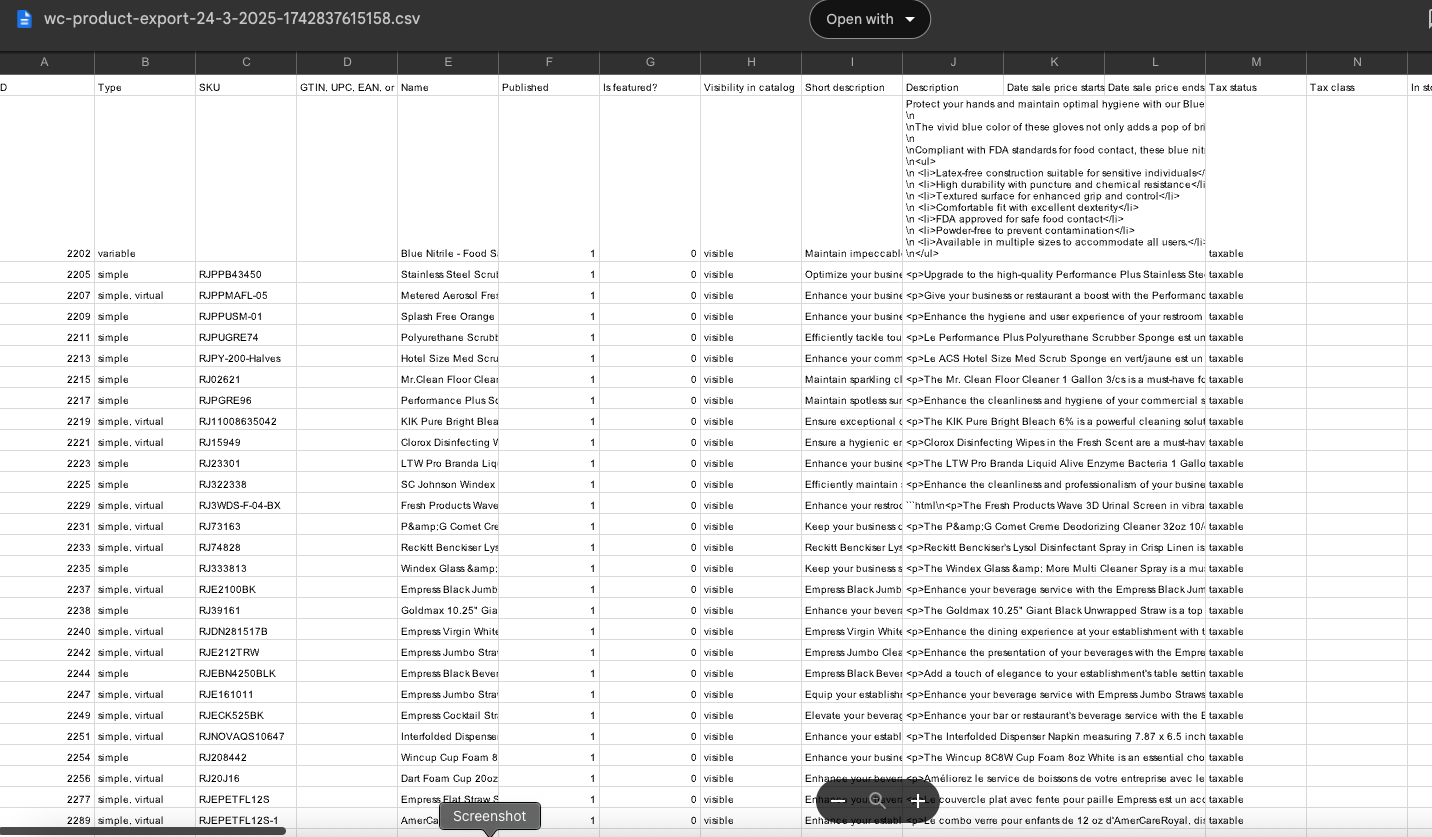Screen dimensions: 1432x837
Task: Reset zoom using the magnifier icon
Action: 877,801
